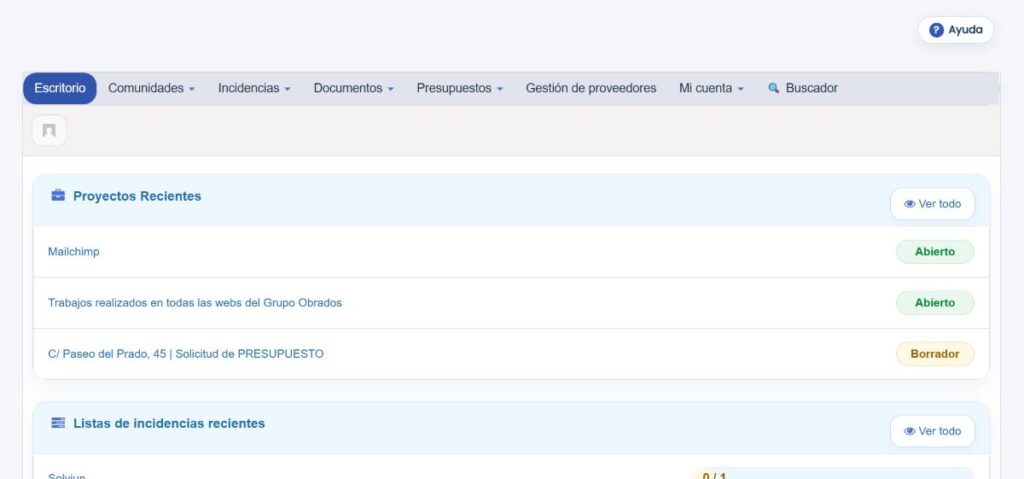Viewport: 1024px width, 479px height.
Task: Open the C/ Paseo del Prado, 45 project
Action: (x=185, y=354)
